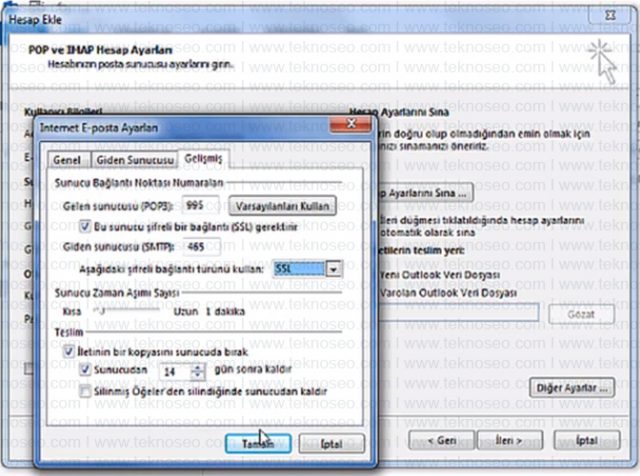Toggle Sunucudan gün sonra kaldır checkbox
The width and height of the screenshot is (640, 476).
[84, 370]
